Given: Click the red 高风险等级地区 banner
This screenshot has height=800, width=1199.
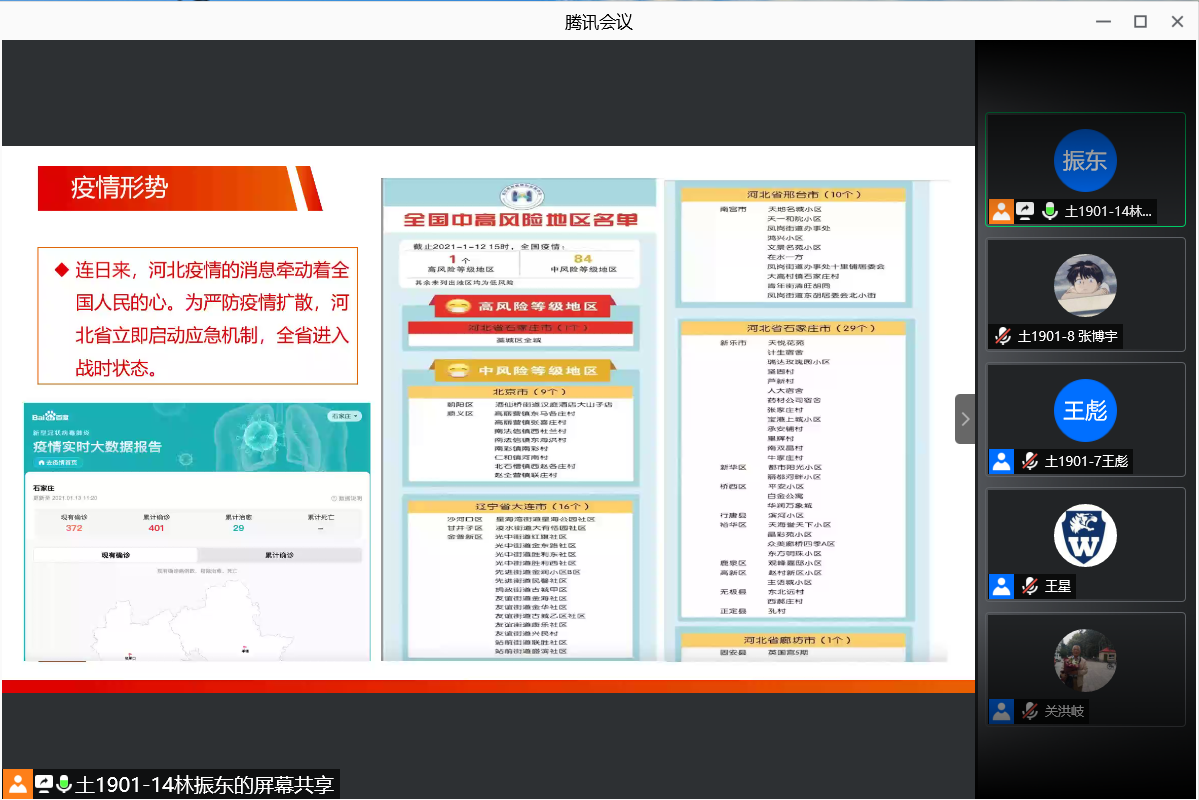Looking at the screenshot, I should 523,307.
